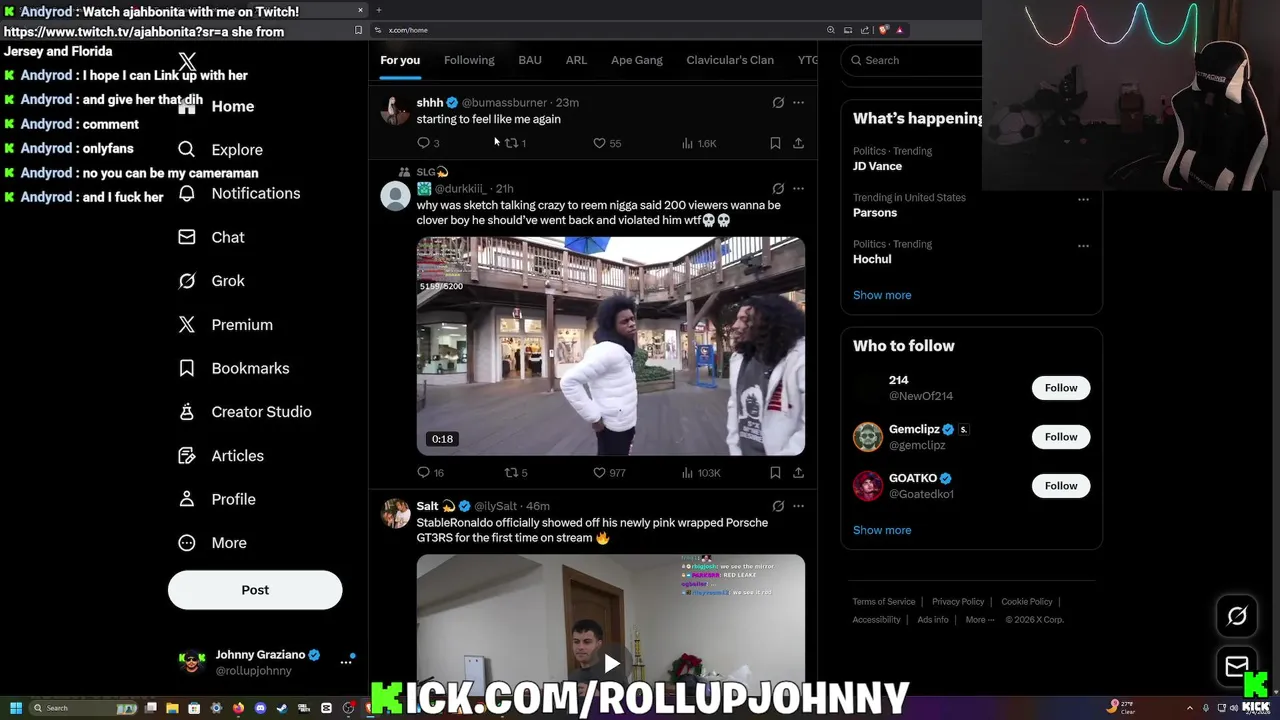This screenshot has width=1280, height=720.
Task: Open Premium in the sidebar
Action: pyautogui.click(x=224, y=325)
